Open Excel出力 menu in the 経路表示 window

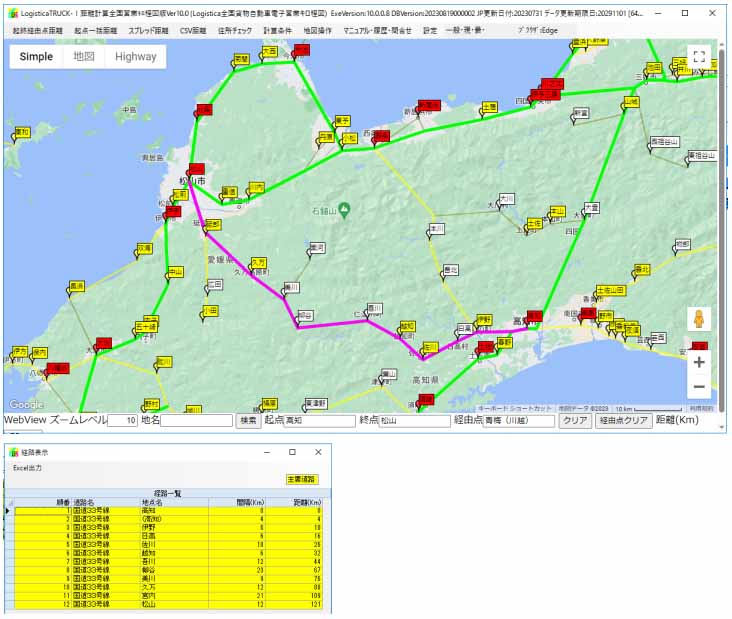tap(27, 468)
